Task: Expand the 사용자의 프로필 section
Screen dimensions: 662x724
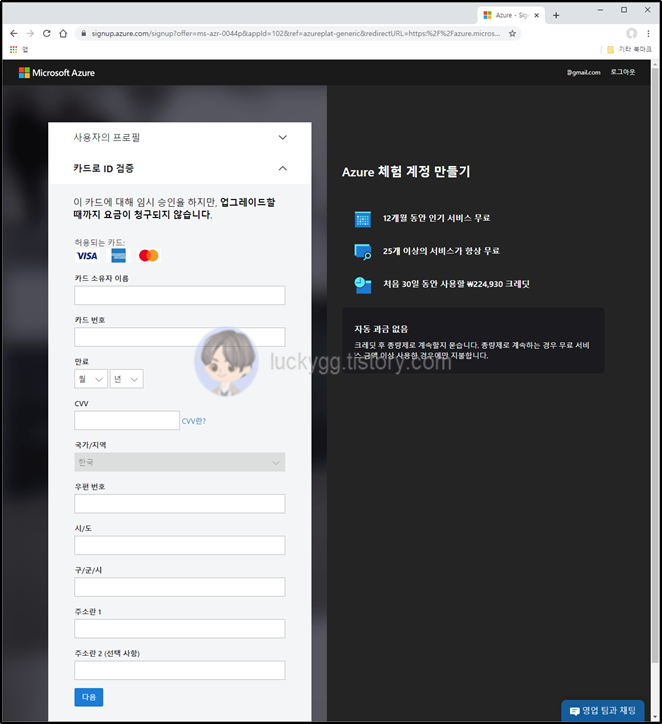Action: [180, 138]
